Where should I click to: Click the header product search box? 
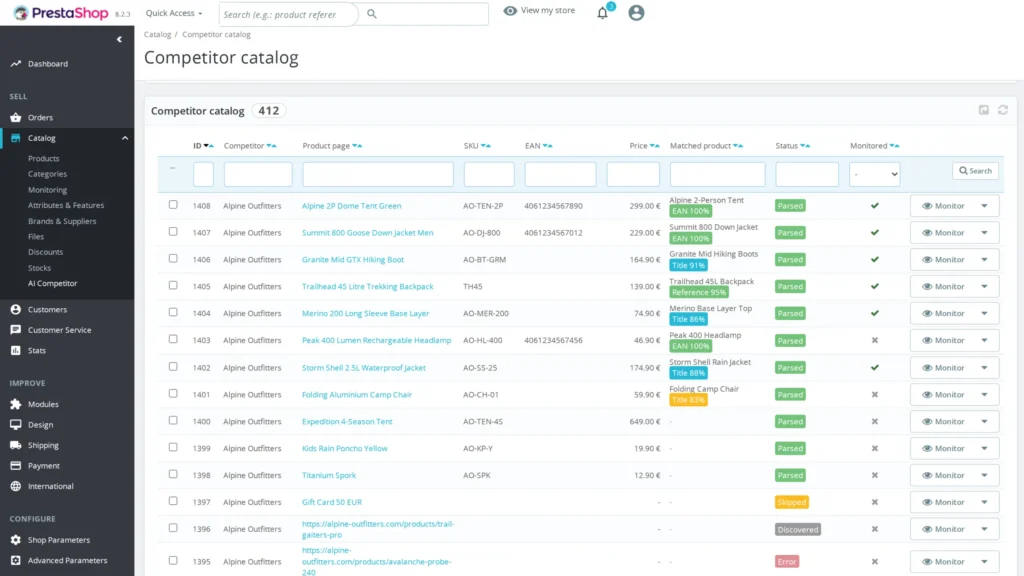coord(288,14)
